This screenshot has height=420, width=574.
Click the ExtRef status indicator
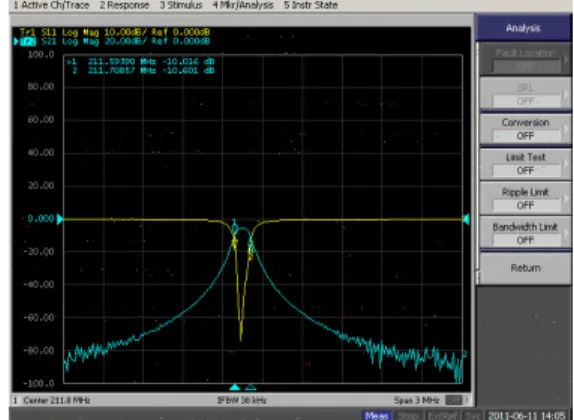click(x=443, y=416)
